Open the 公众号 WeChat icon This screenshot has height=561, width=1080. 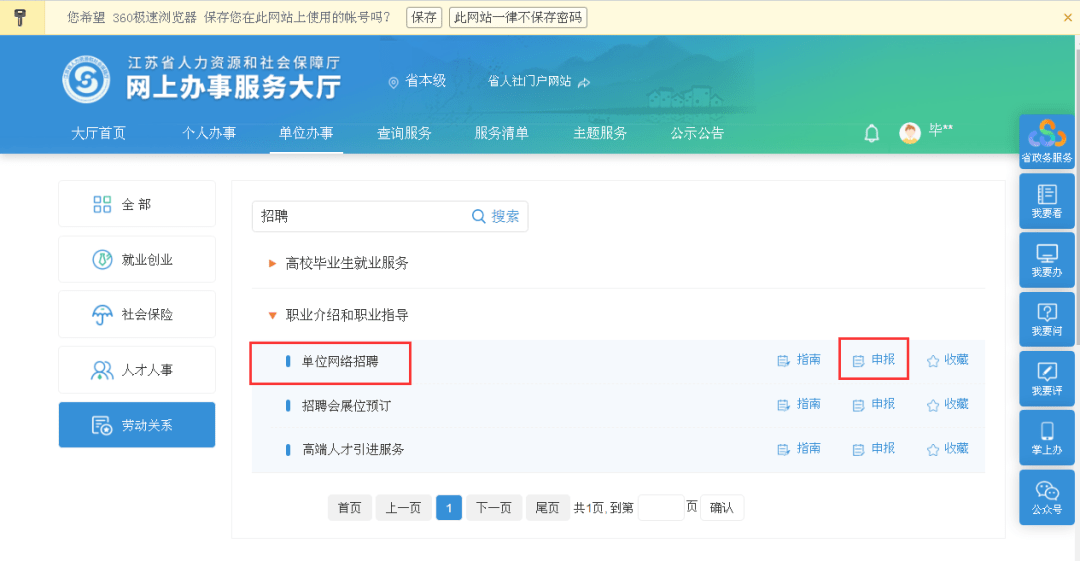tap(1046, 496)
